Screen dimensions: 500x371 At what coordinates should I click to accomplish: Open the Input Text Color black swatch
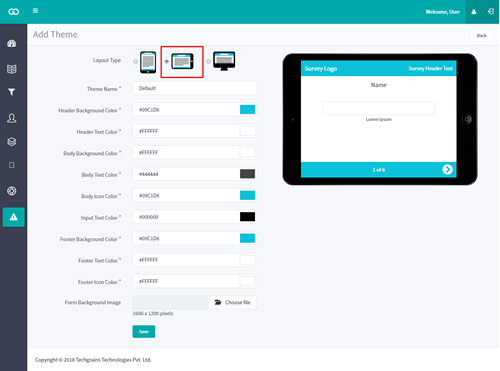(247, 217)
